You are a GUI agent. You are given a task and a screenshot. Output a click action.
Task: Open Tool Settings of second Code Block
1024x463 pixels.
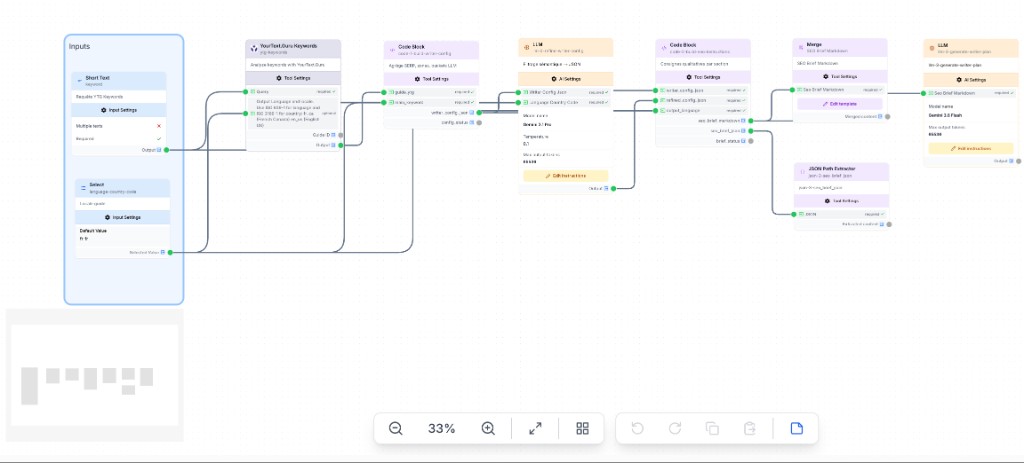point(703,76)
